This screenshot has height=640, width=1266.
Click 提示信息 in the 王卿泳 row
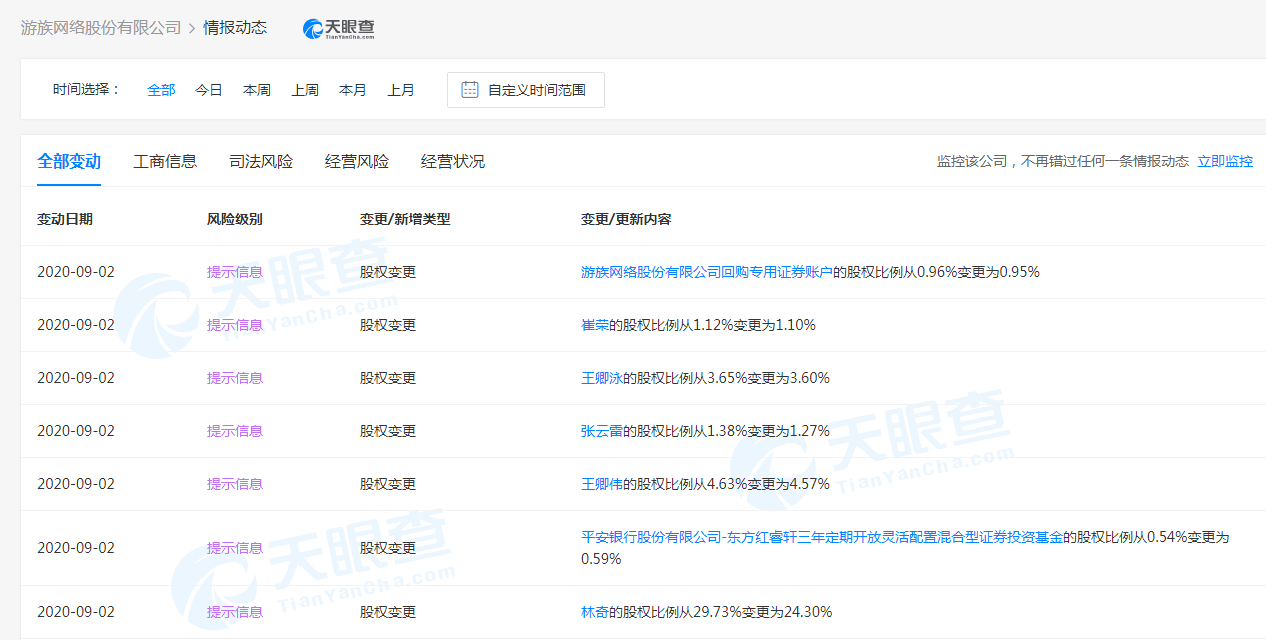point(235,378)
